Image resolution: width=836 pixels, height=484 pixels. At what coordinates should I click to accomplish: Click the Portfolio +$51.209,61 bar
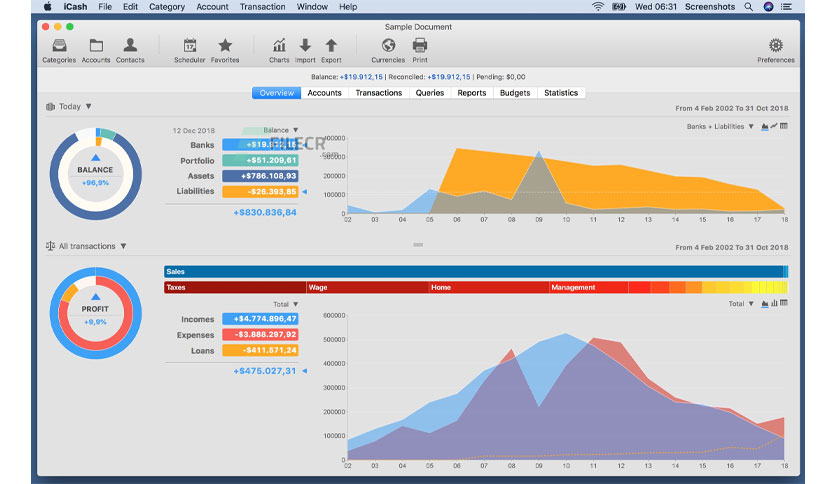tap(260, 160)
